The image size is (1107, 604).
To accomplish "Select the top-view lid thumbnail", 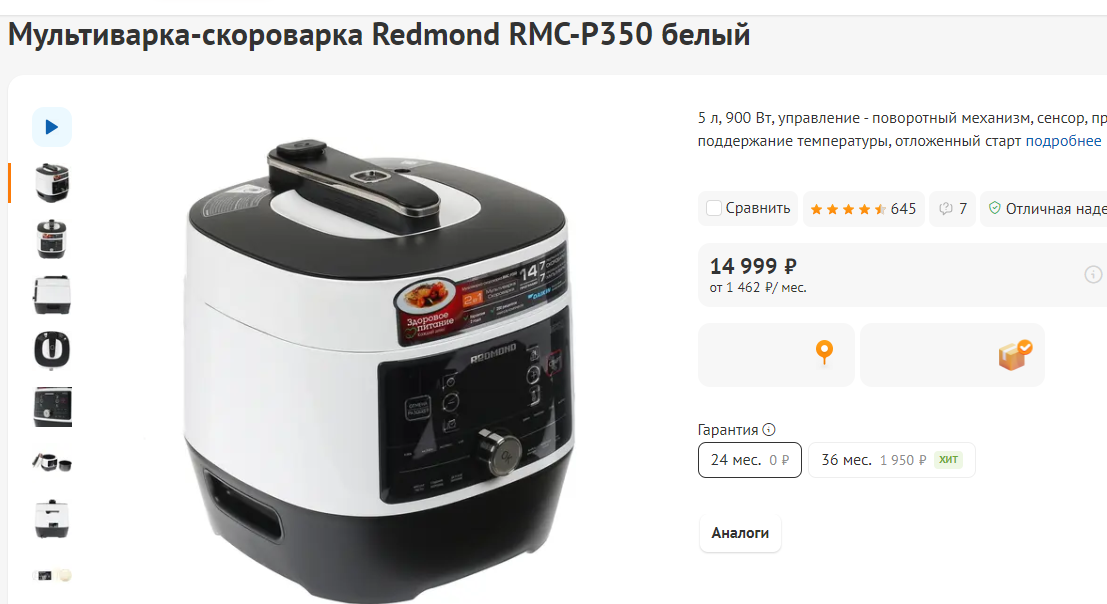I will [x=52, y=351].
